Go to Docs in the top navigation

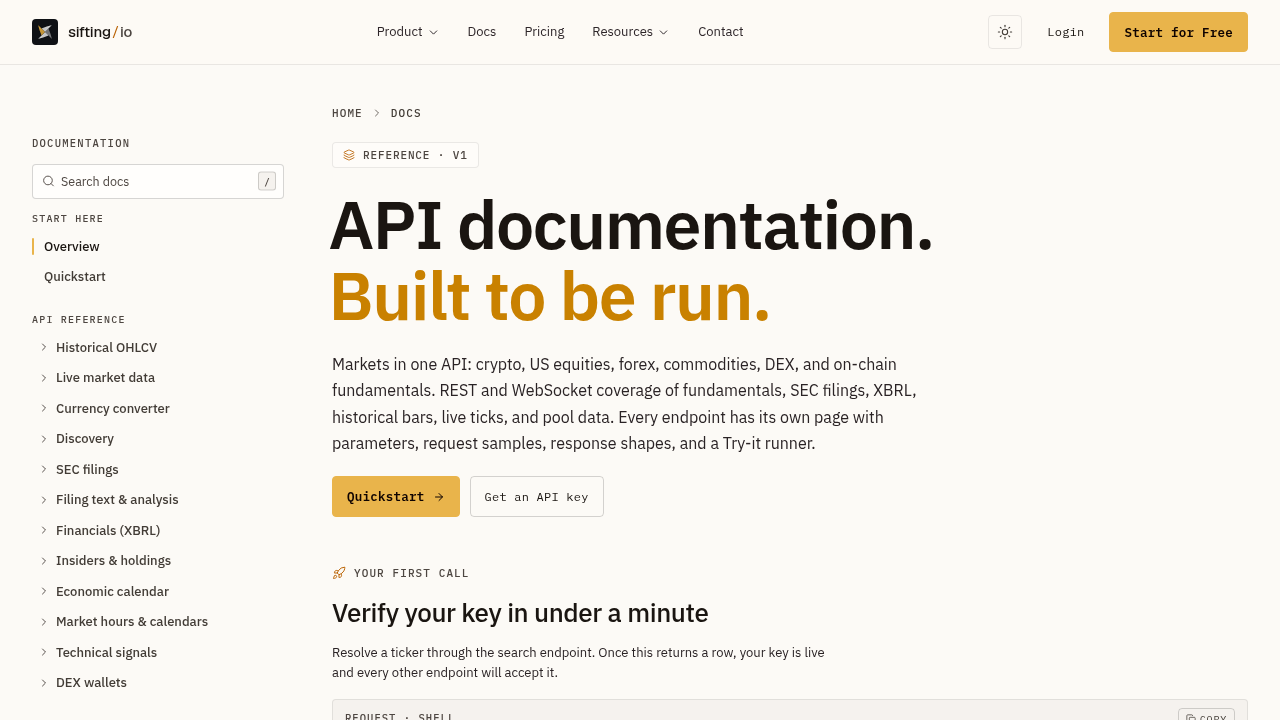[482, 32]
